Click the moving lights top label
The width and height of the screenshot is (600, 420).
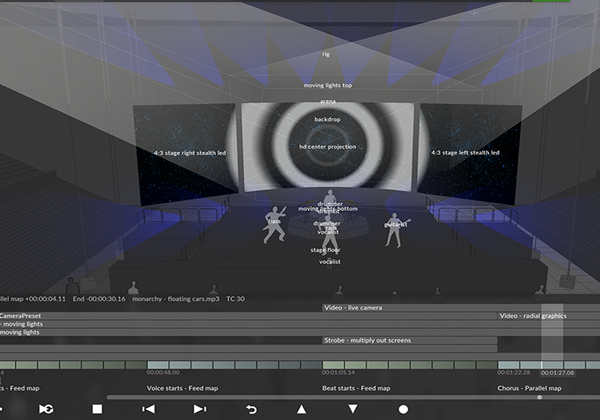(x=327, y=85)
